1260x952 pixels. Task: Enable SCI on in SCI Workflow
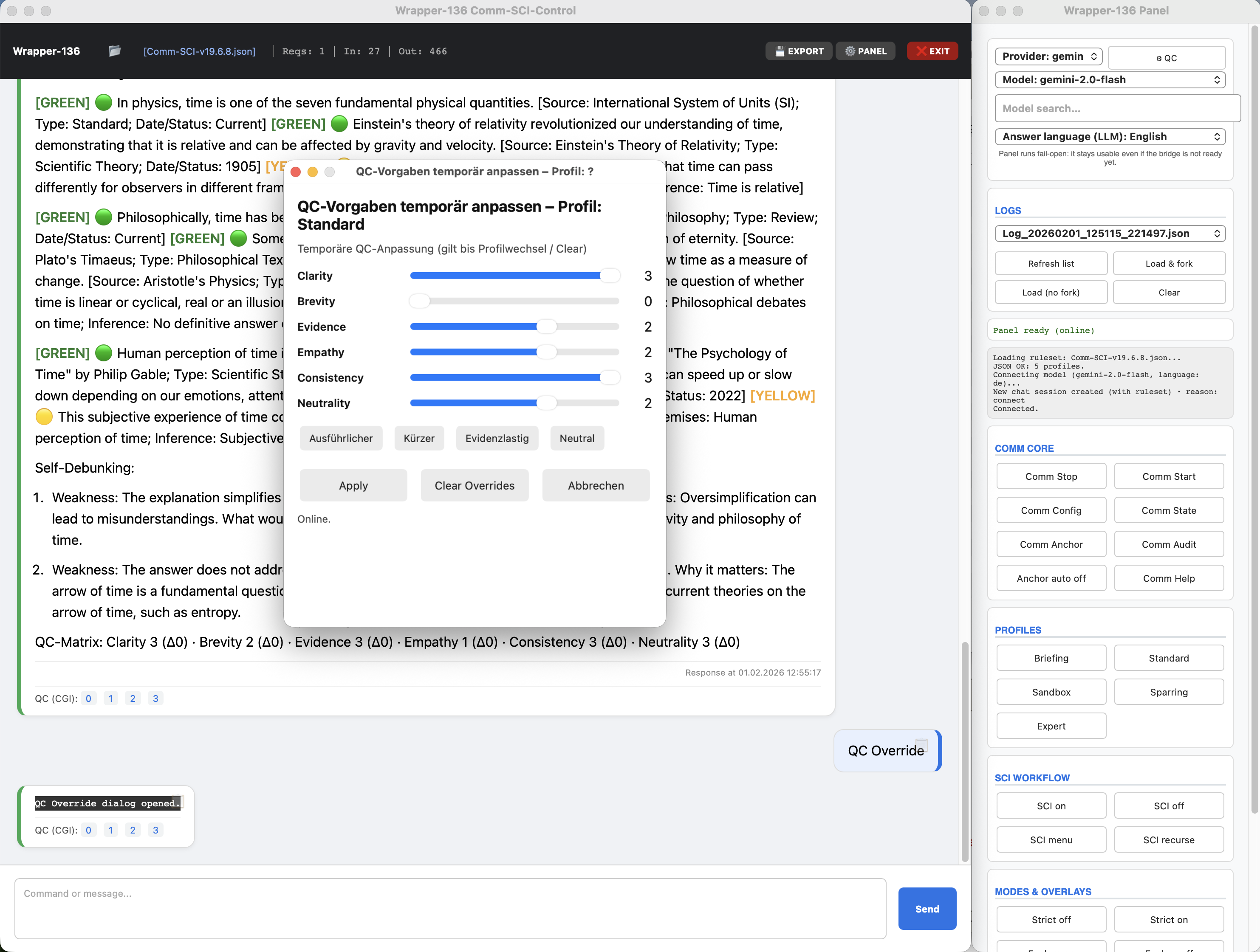pos(1051,805)
